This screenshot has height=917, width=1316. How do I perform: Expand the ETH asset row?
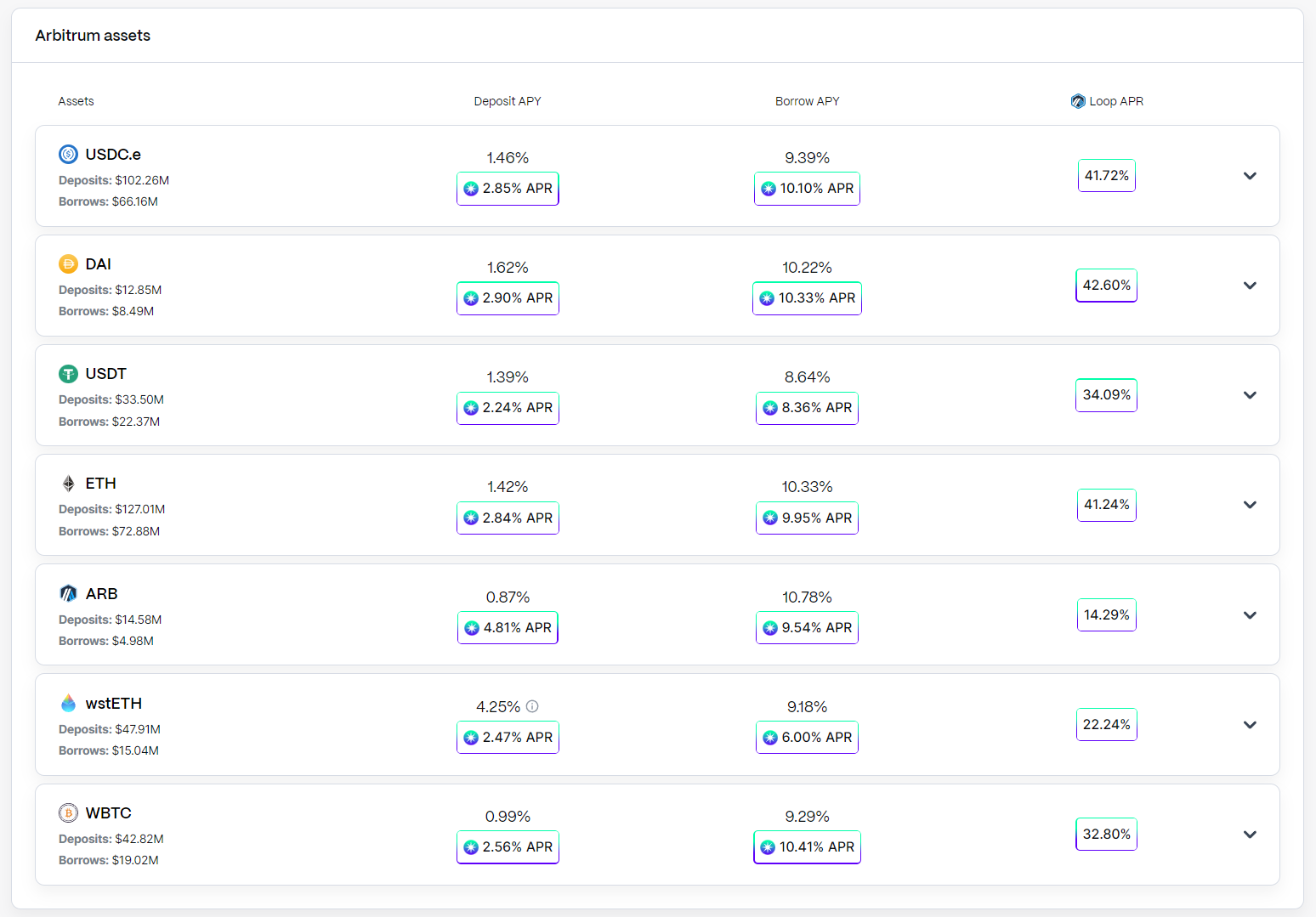point(1250,505)
